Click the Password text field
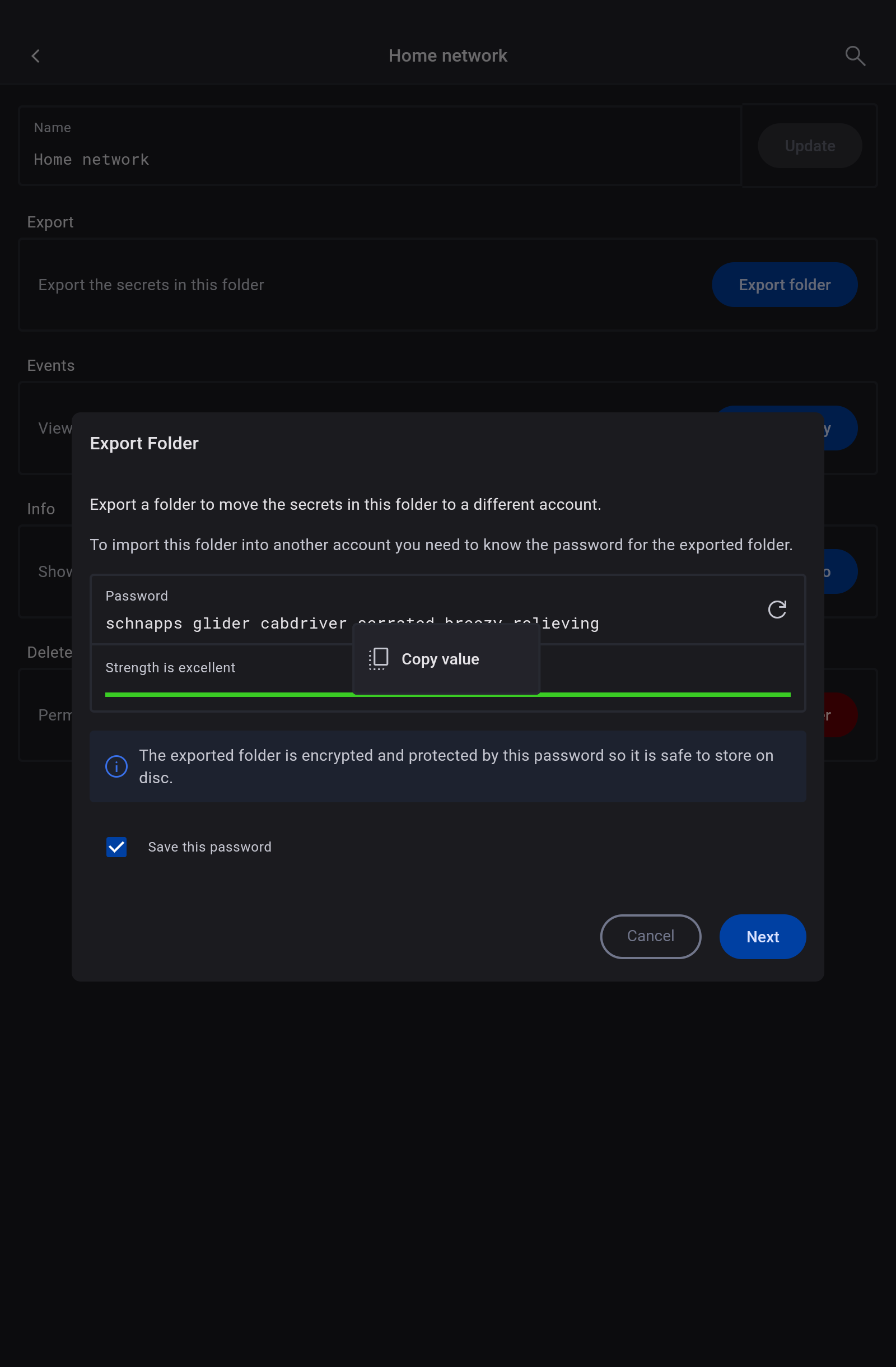Viewport: 896px width, 1367px height. point(230,623)
